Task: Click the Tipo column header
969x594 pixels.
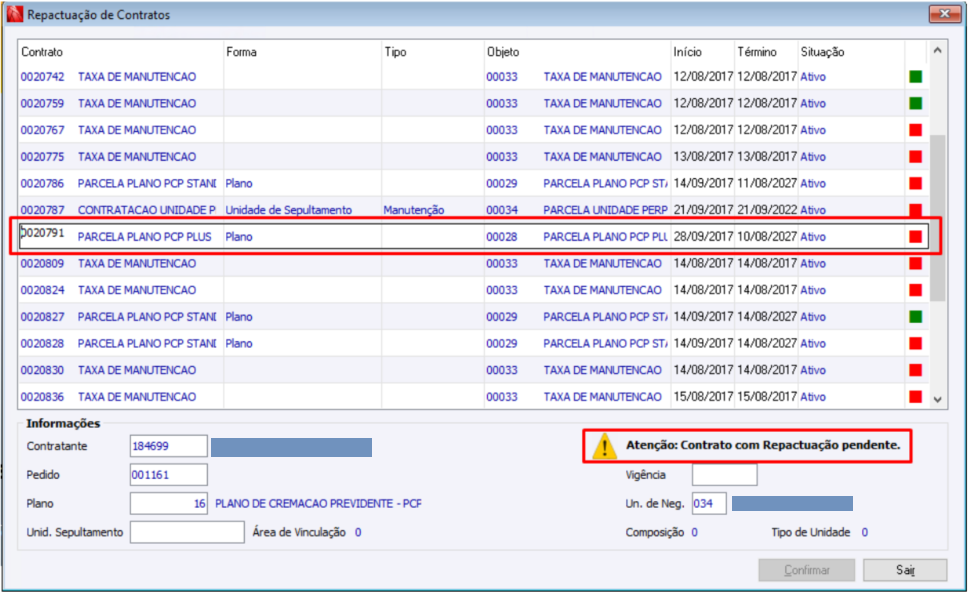Action: [x=396, y=52]
